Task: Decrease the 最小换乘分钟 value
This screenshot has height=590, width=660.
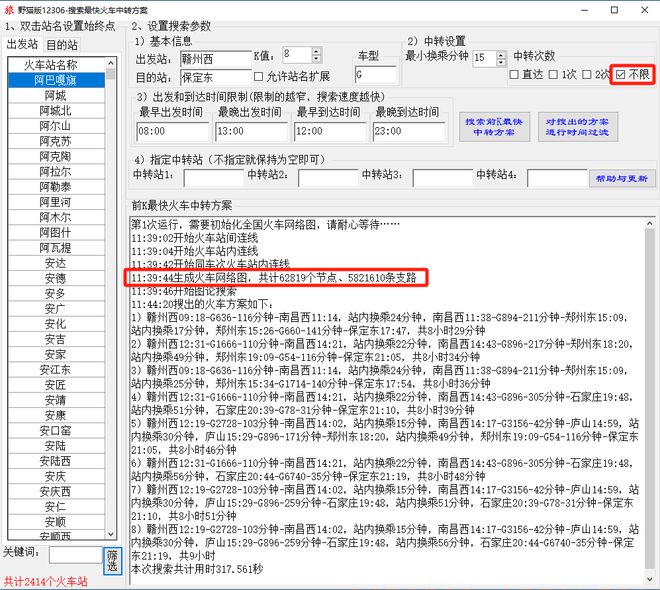Action: 500,62
